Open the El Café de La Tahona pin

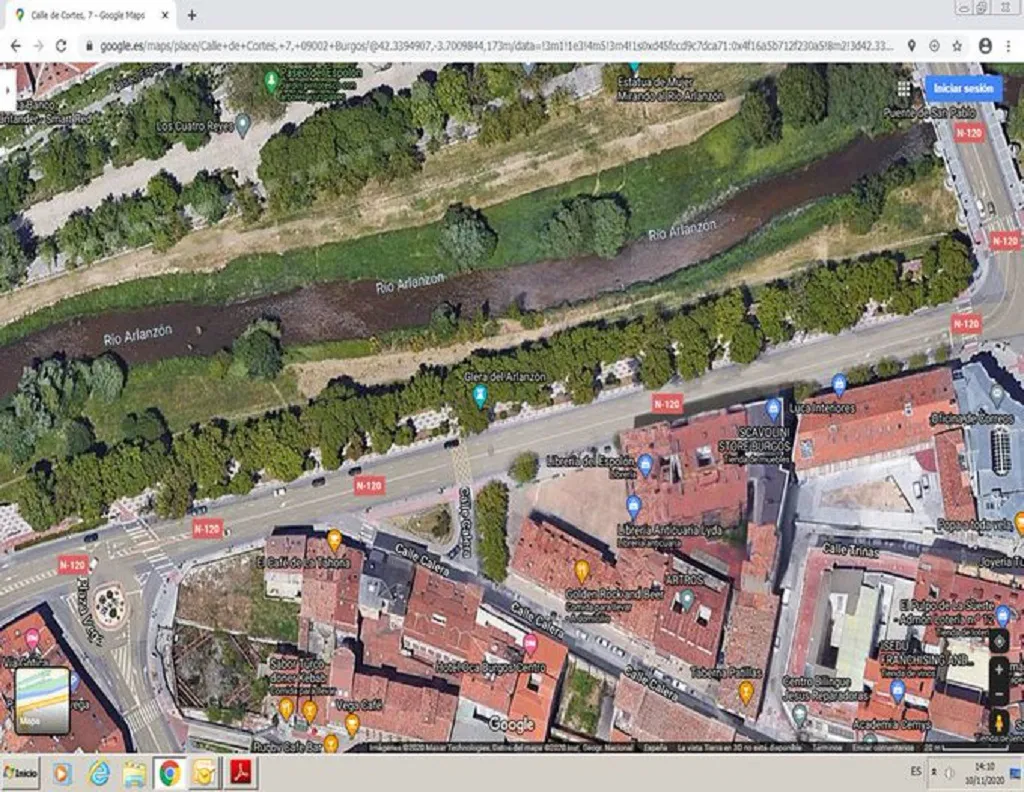(x=334, y=541)
